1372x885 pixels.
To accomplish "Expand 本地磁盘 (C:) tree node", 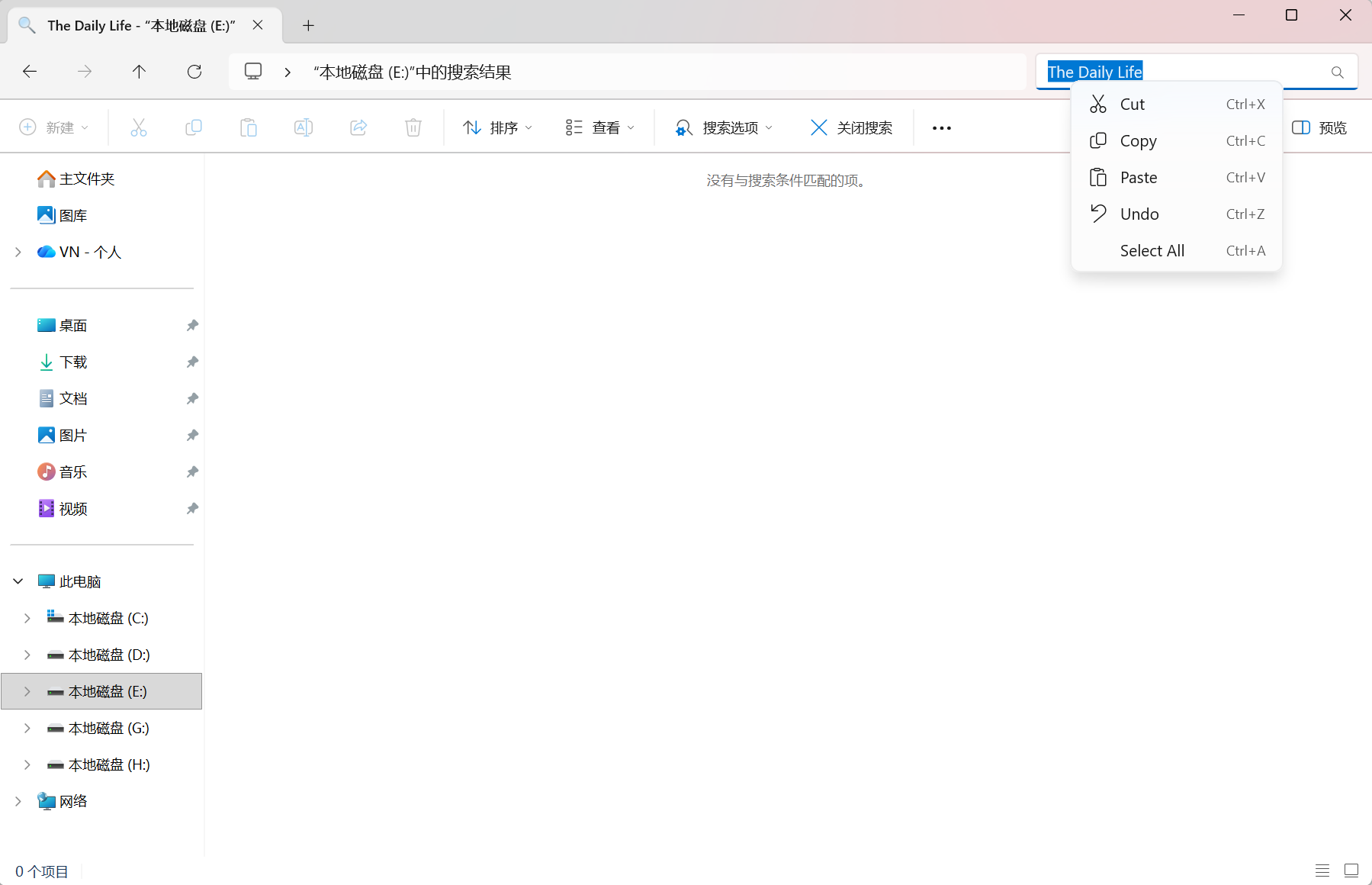I will [x=27, y=618].
